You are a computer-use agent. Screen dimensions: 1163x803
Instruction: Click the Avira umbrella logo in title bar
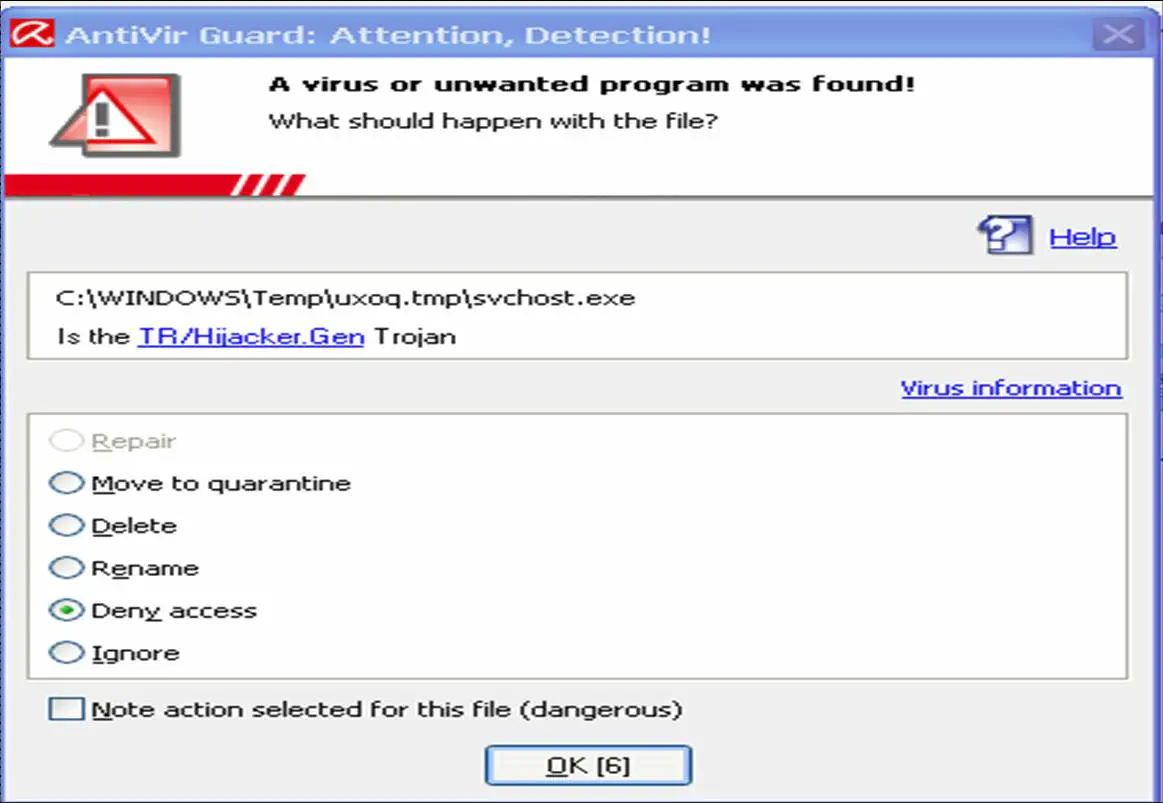click(x=32, y=33)
